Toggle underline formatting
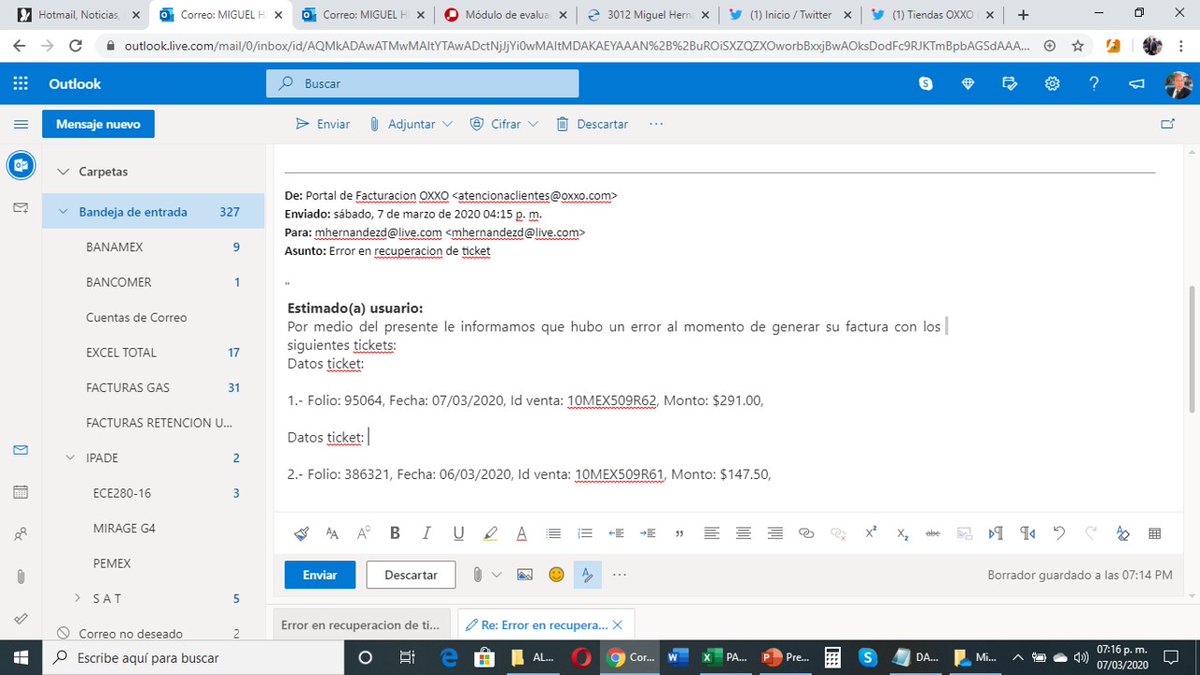 (458, 533)
